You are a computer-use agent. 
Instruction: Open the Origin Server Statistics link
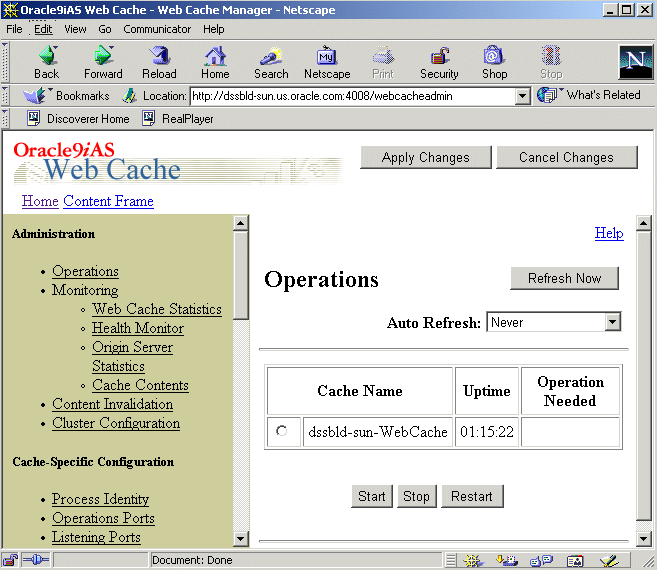click(x=132, y=357)
